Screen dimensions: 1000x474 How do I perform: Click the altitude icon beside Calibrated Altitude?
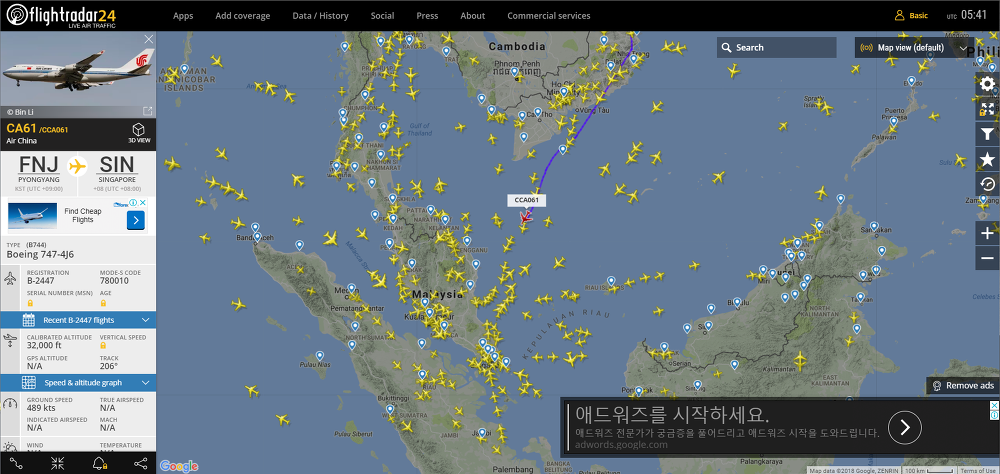click(x=10, y=340)
